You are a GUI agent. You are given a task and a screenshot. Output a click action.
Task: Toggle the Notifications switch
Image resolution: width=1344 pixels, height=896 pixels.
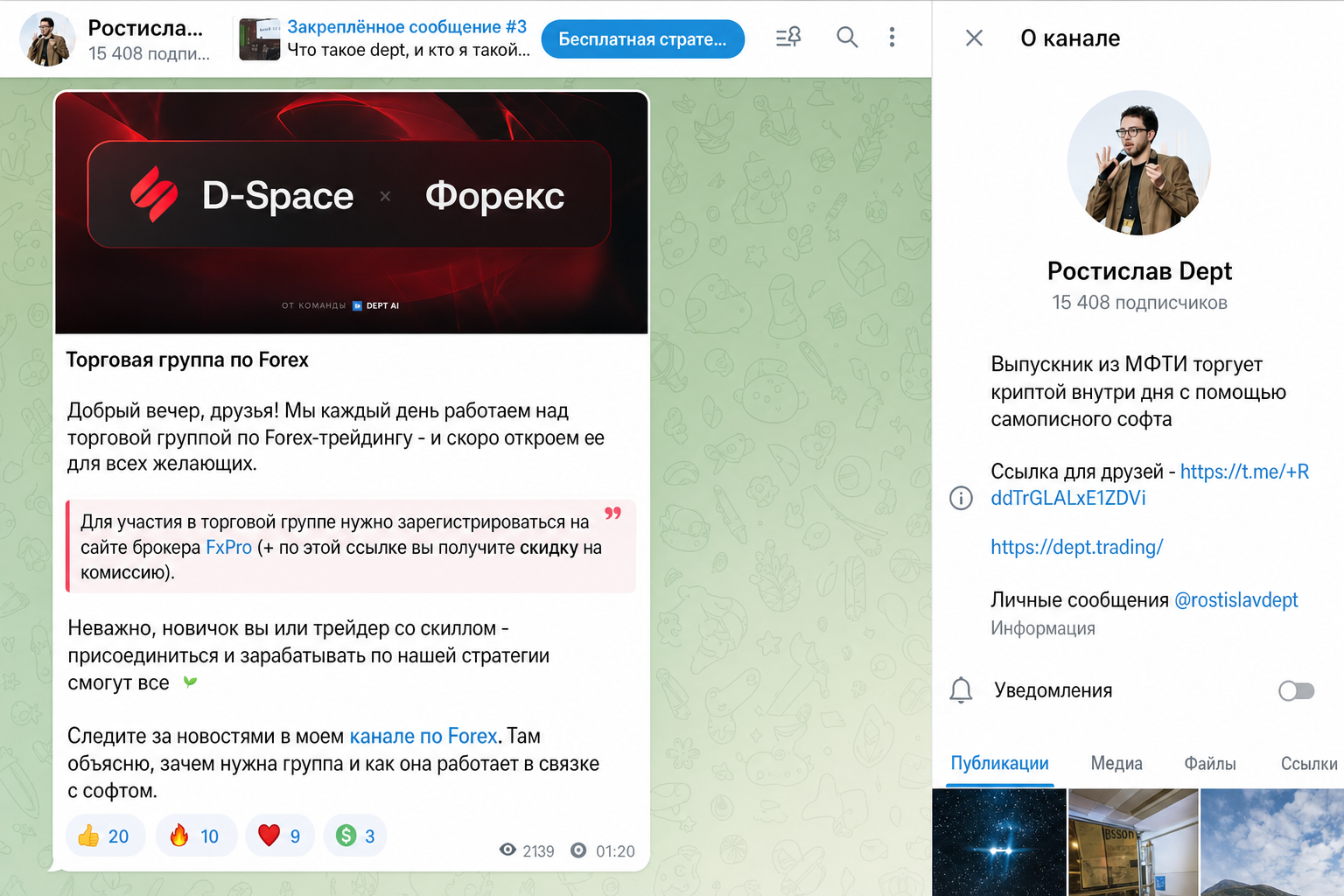(x=1296, y=690)
